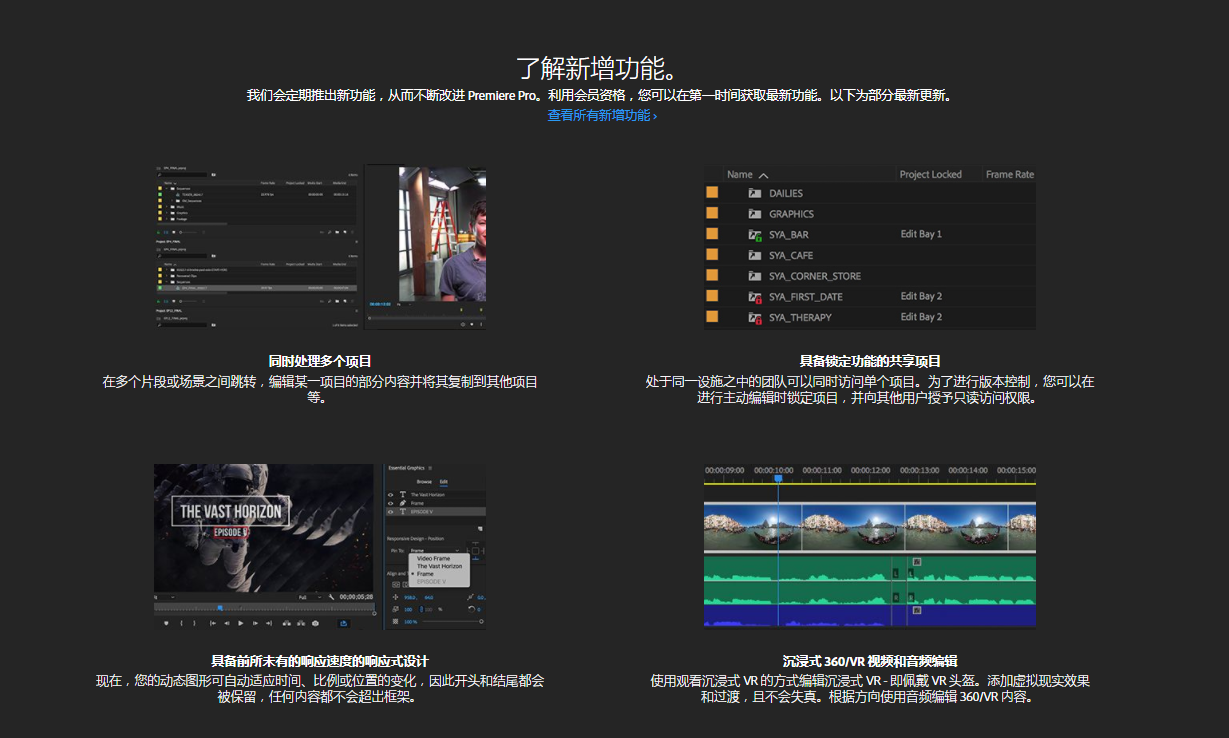The height and width of the screenshot is (738, 1229).
Task: Switch to the Edit tab in Essential Graphics
Action: (444, 482)
